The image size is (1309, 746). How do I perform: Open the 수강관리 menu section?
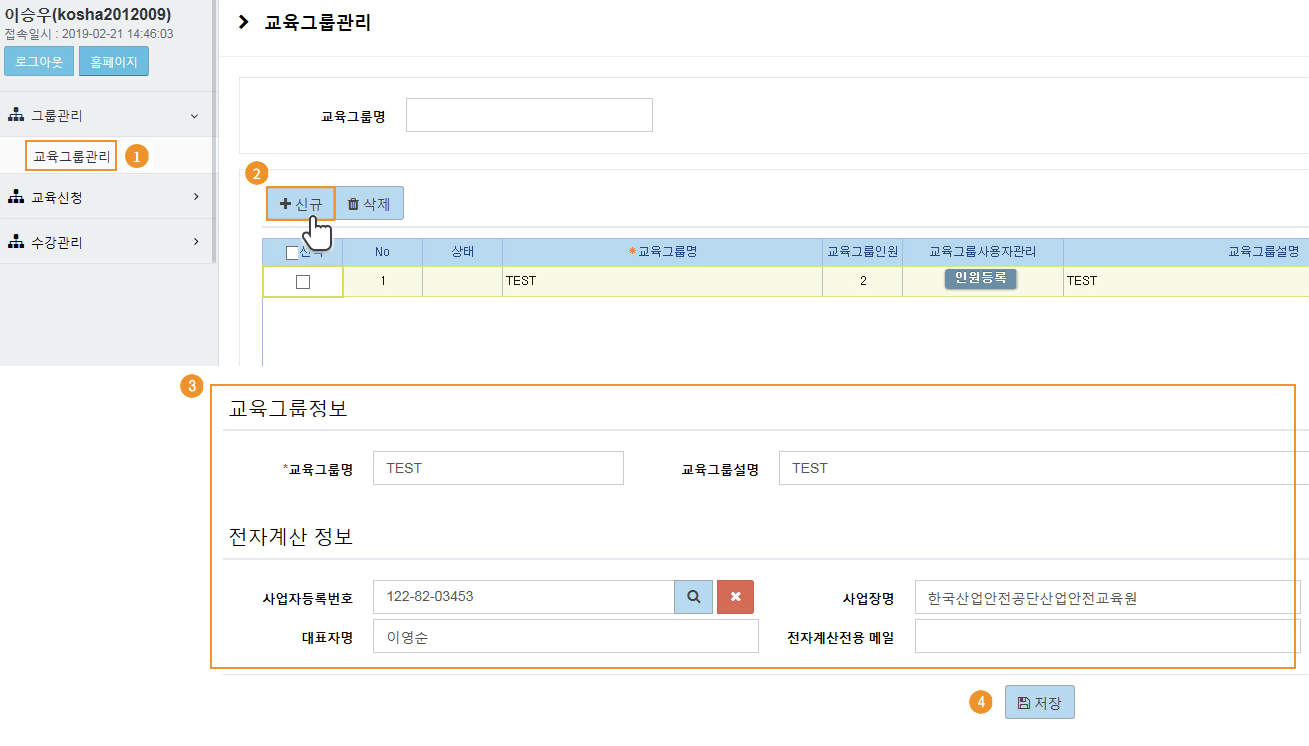pos(106,242)
